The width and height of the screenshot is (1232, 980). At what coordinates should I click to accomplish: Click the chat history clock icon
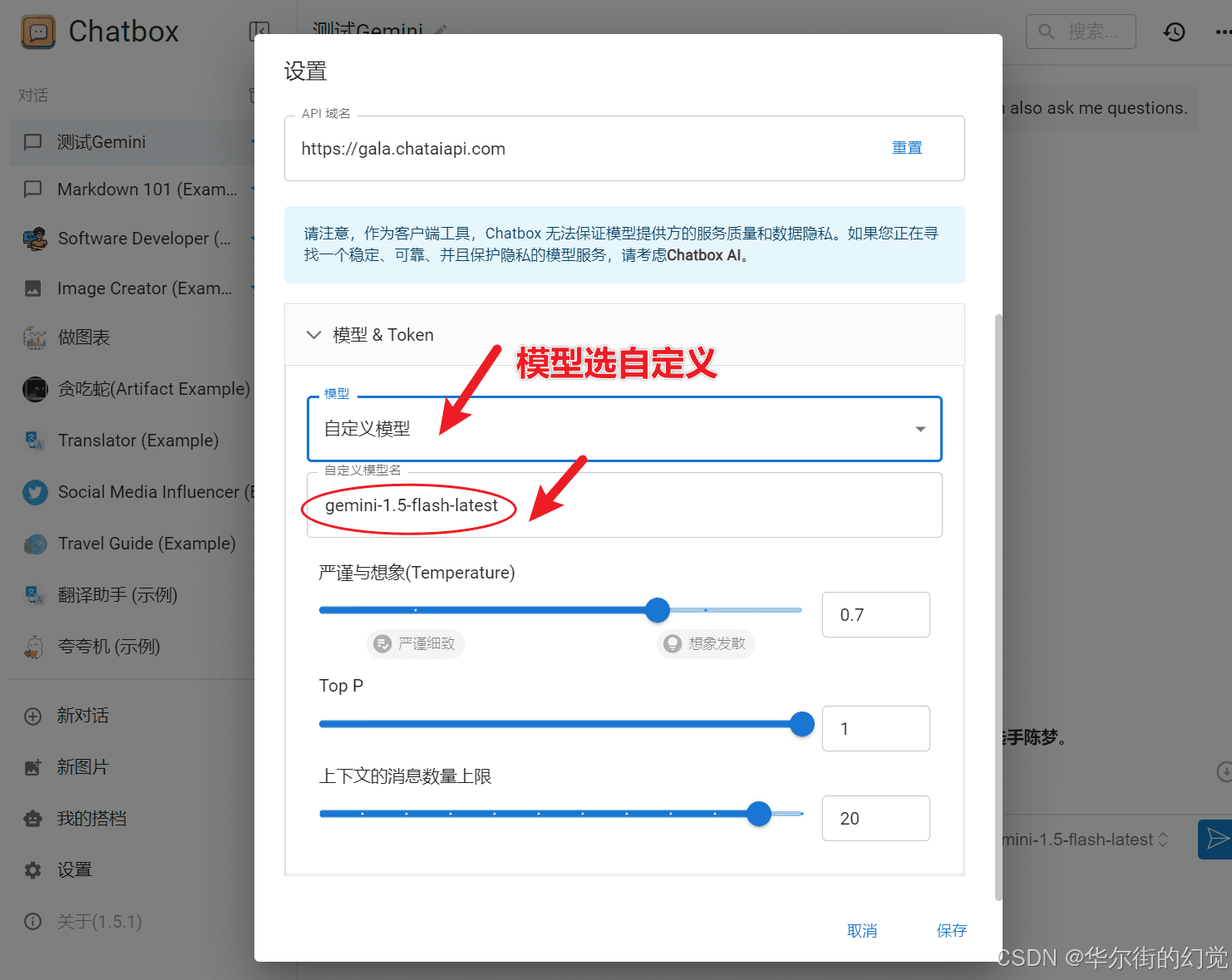coord(1174,32)
